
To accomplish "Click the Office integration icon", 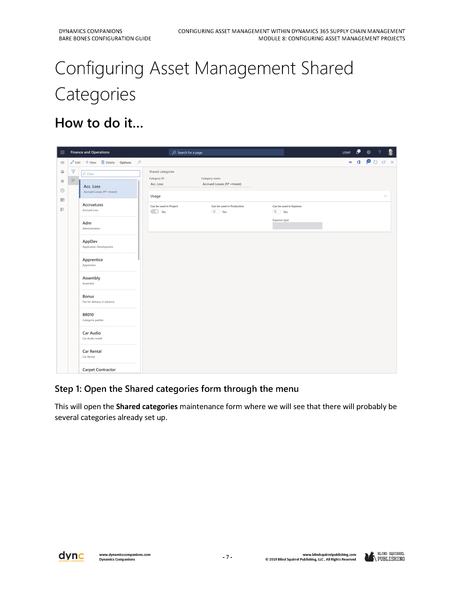I will click(x=359, y=162).
